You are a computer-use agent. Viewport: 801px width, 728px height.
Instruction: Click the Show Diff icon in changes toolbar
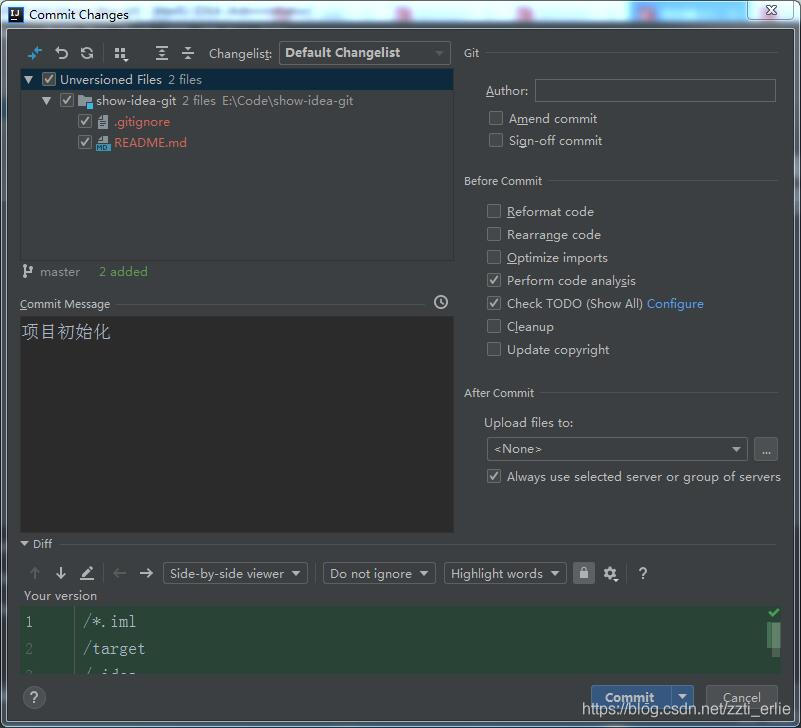(x=35, y=53)
